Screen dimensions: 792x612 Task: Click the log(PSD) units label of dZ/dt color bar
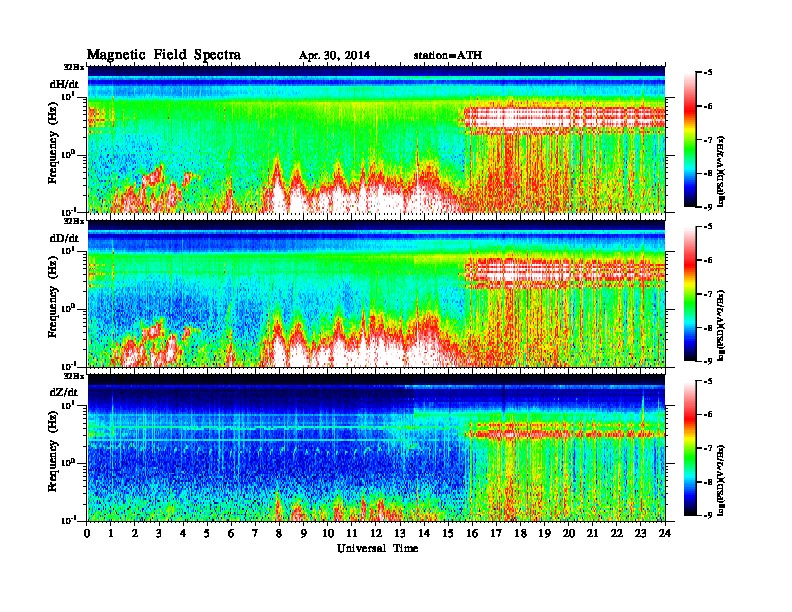point(722,480)
